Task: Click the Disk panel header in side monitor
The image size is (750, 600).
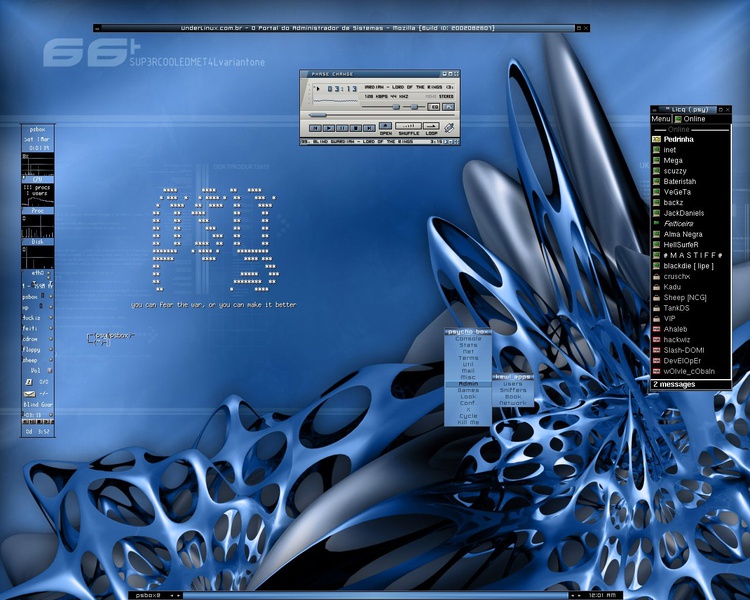Action: click(38, 242)
